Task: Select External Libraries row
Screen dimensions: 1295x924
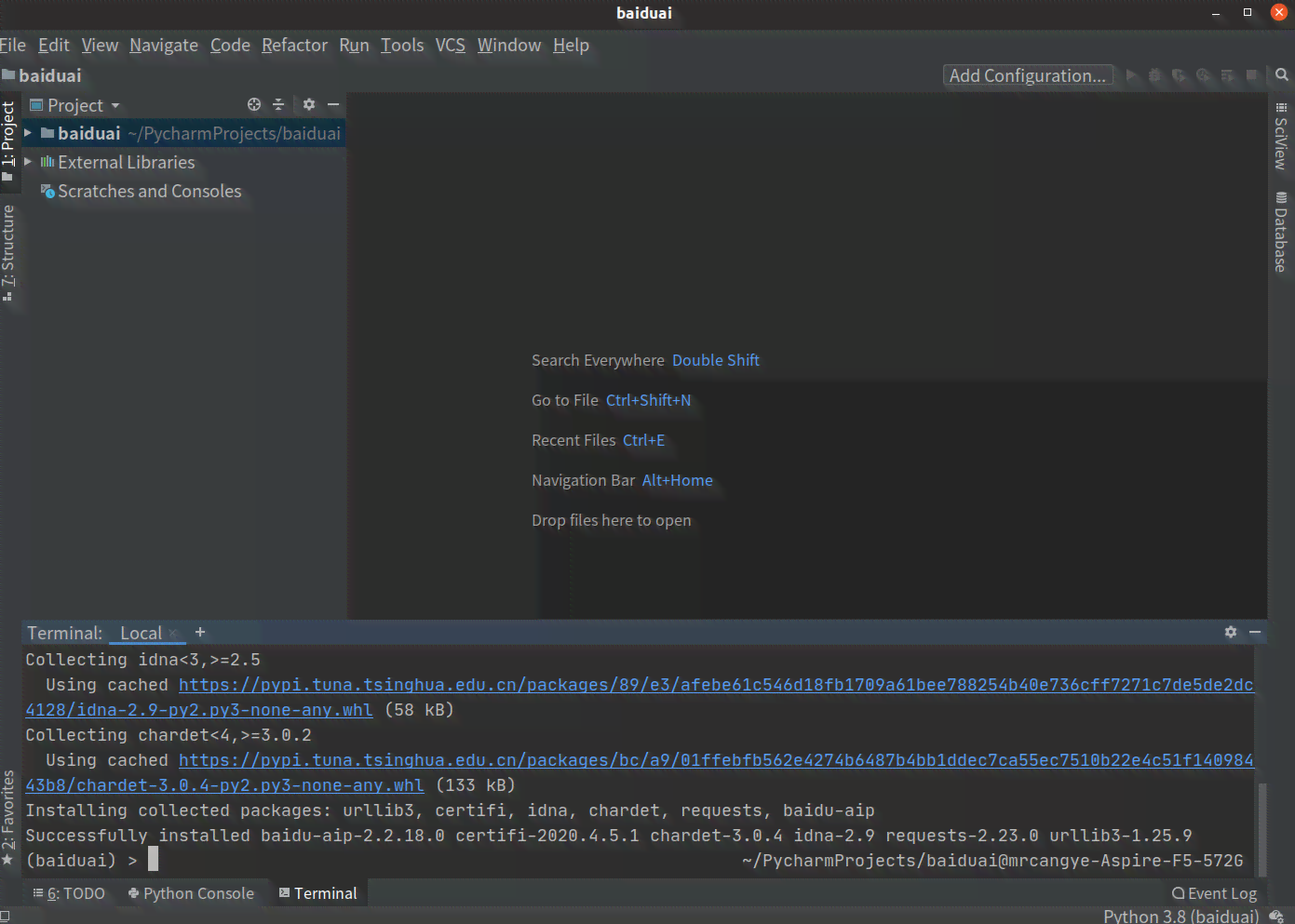Action: click(183, 162)
